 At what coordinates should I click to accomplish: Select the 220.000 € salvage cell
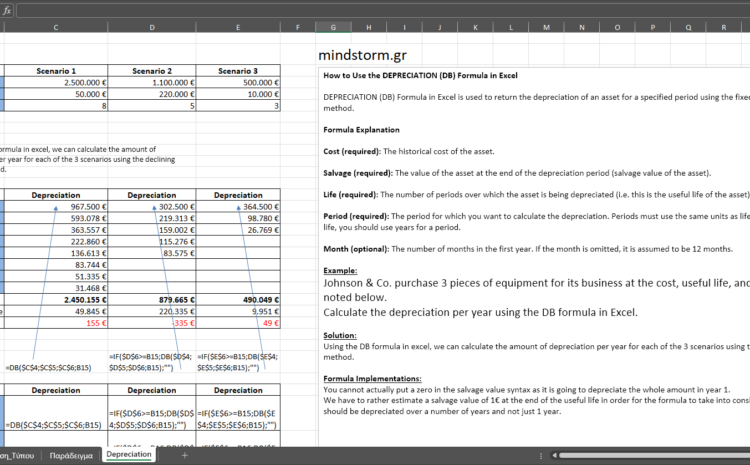click(x=152, y=94)
